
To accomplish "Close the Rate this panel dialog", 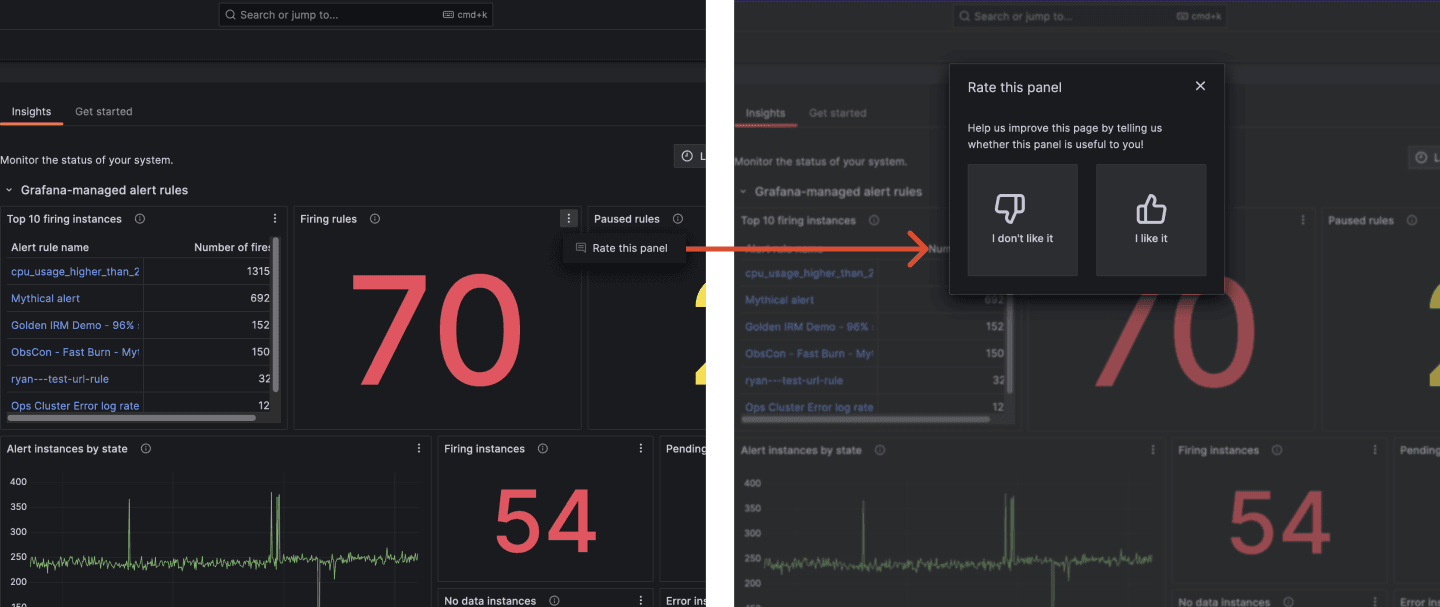I will [x=1200, y=86].
